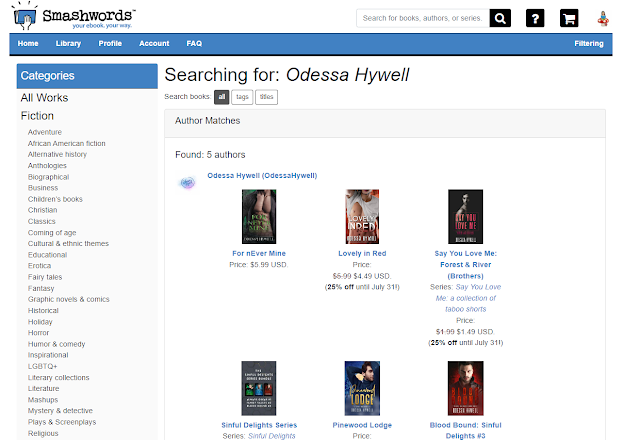Open the Profile menu item
Image resolution: width=640 pixels, height=440 pixels.
110,43
